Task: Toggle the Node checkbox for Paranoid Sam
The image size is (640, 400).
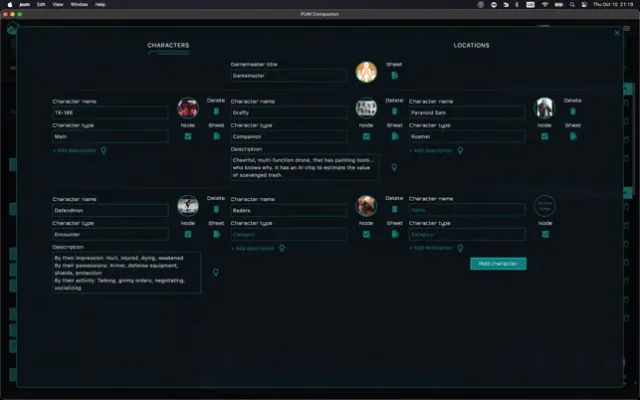Action: (545, 136)
